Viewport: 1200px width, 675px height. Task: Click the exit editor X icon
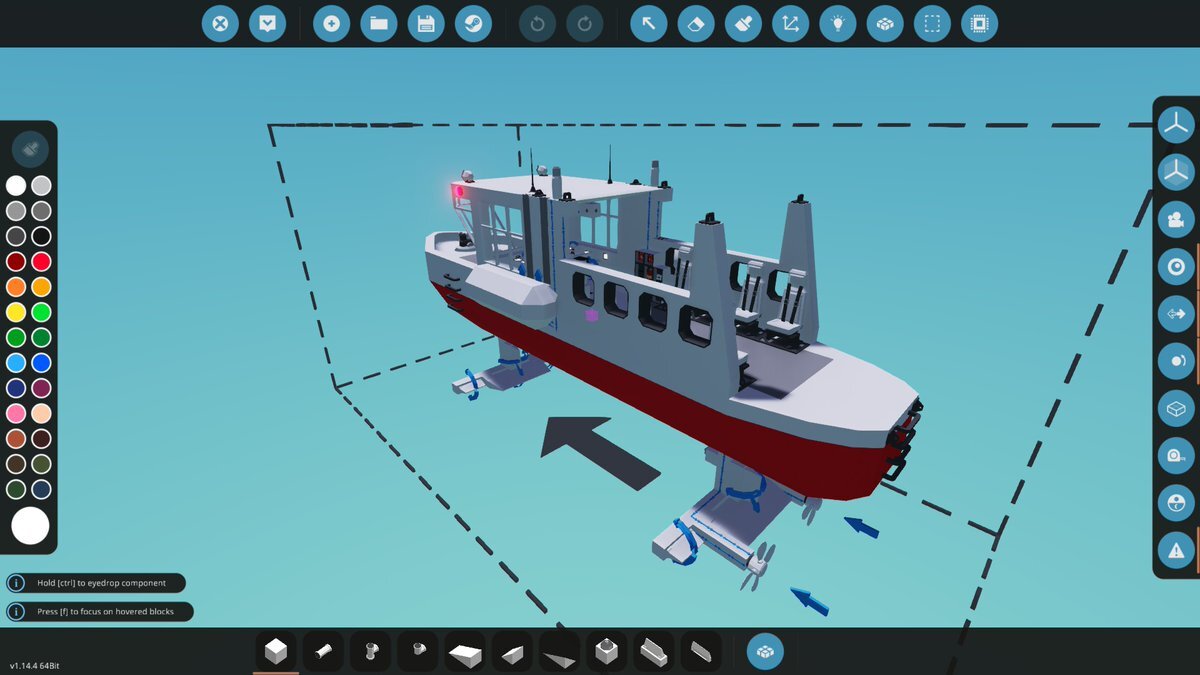tap(220, 23)
